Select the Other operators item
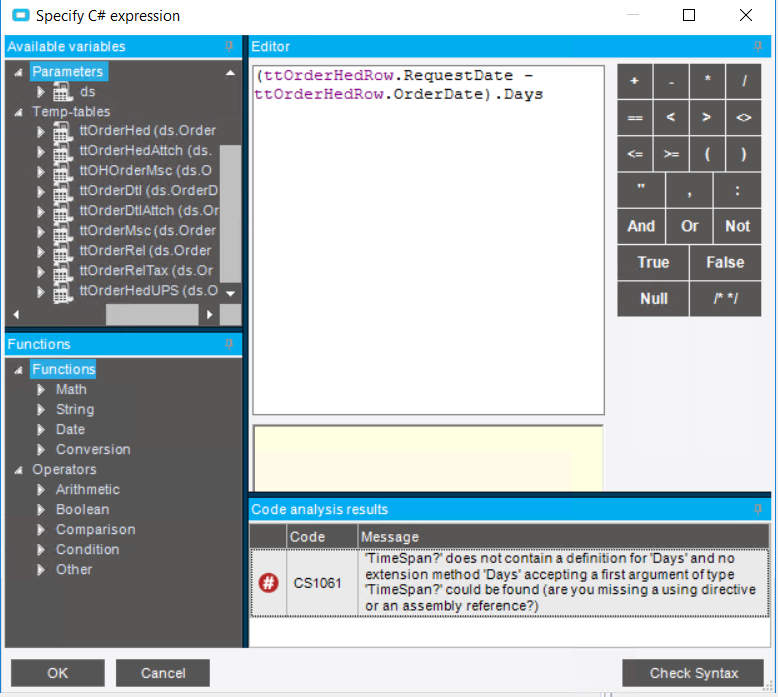This screenshot has height=697, width=778. point(74,570)
